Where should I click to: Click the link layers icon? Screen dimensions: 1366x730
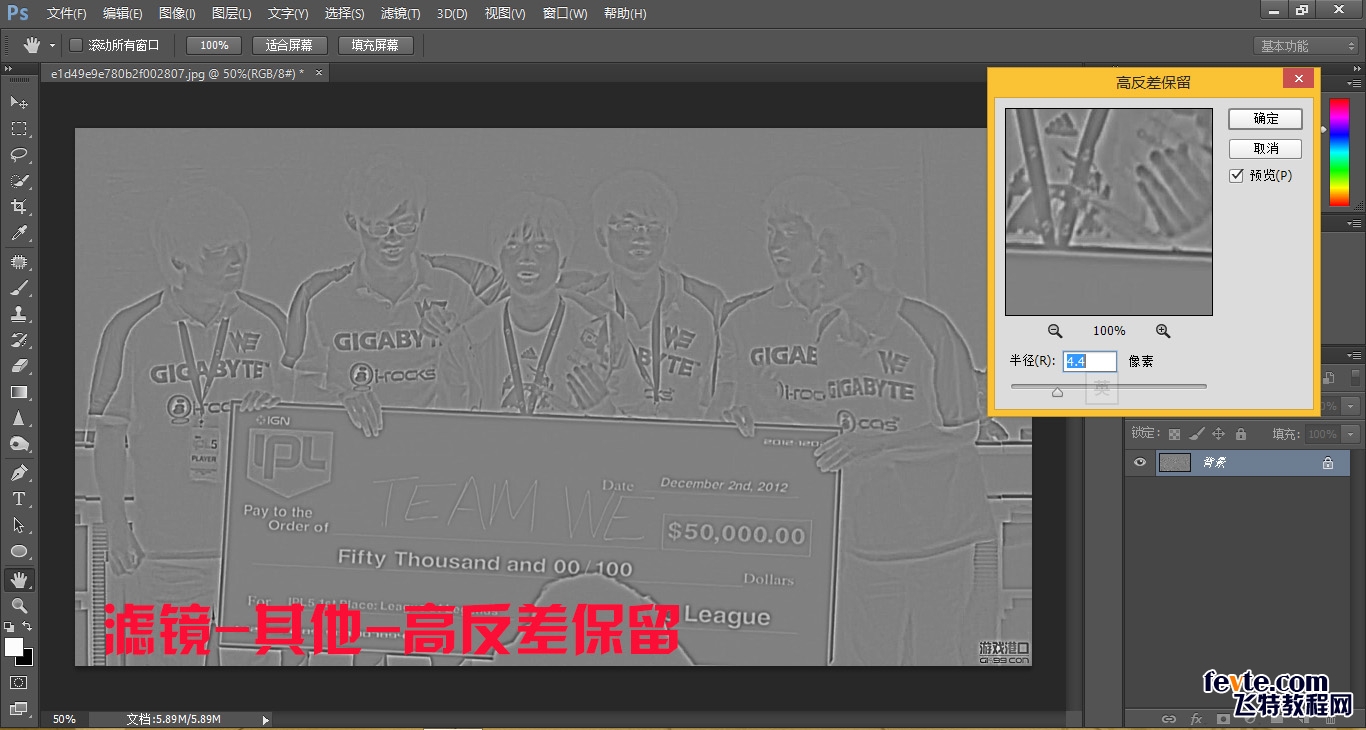[1168, 719]
